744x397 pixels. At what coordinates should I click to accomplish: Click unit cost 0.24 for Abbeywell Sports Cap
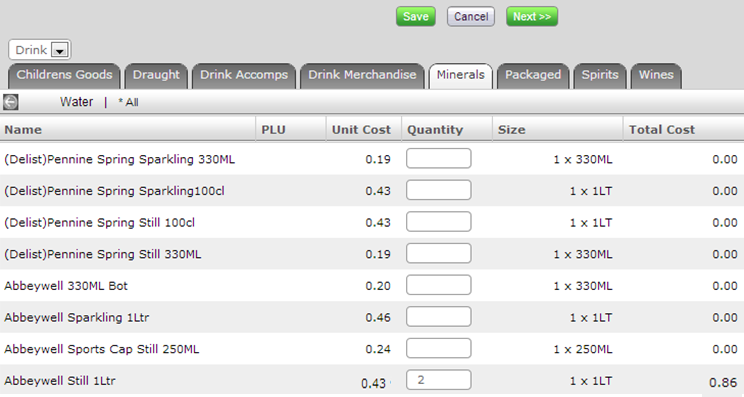[x=378, y=350]
